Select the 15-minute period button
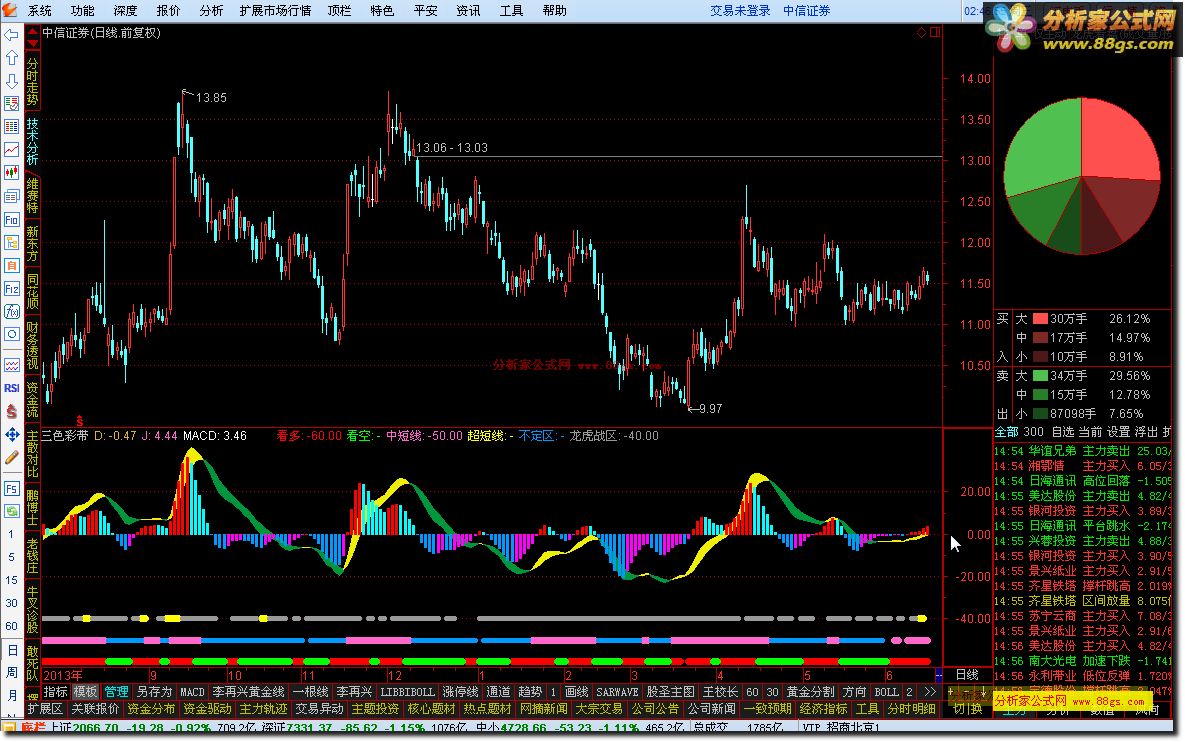This screenshot has width=1185, height=742. (11, 580)
